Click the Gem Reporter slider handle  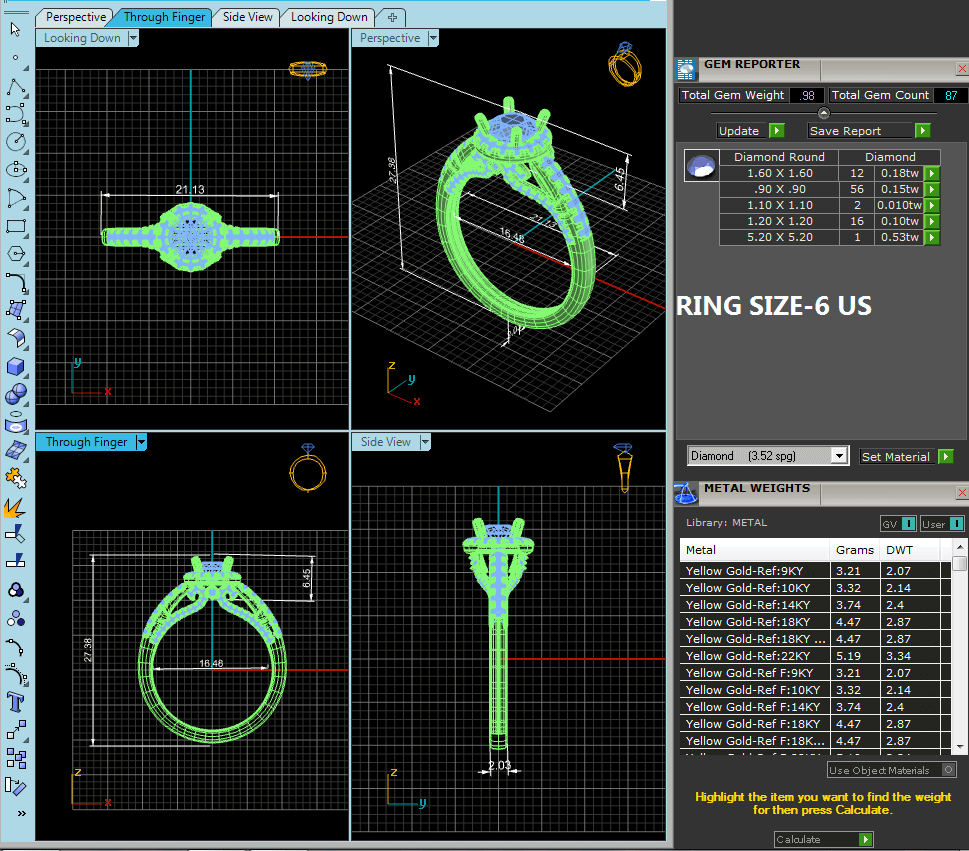tap(823, 113)
